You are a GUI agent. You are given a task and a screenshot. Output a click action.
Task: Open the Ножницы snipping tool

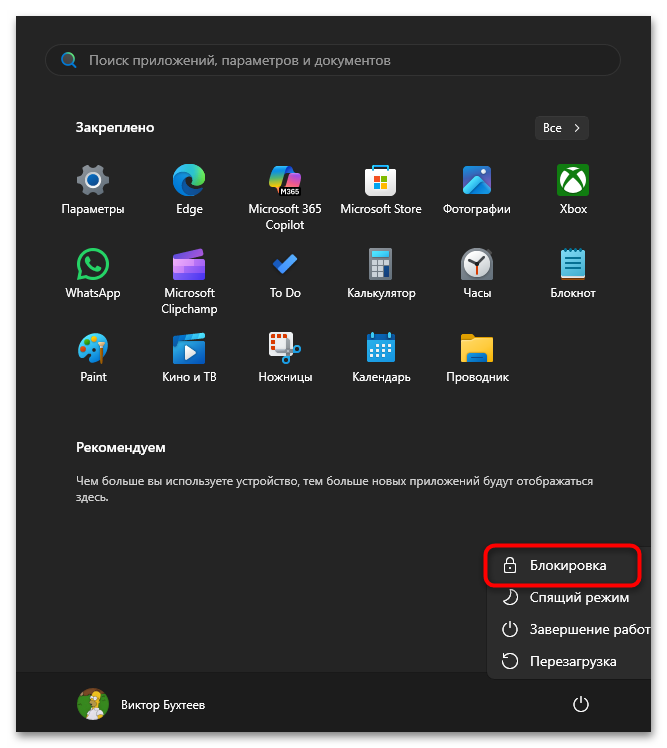click(285, 358)
